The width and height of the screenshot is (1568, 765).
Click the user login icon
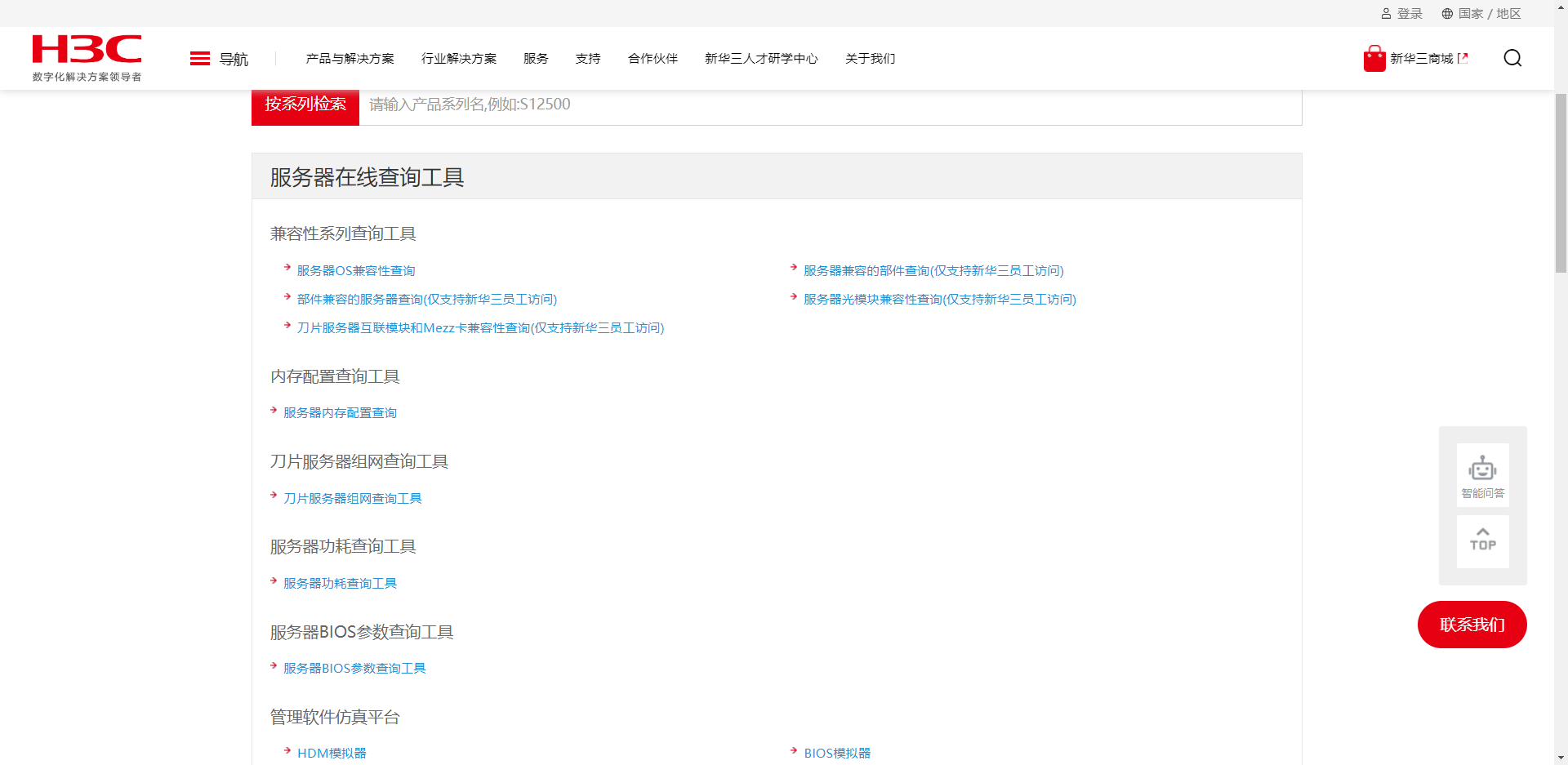pyautogui.click(x=1386, y=14)
